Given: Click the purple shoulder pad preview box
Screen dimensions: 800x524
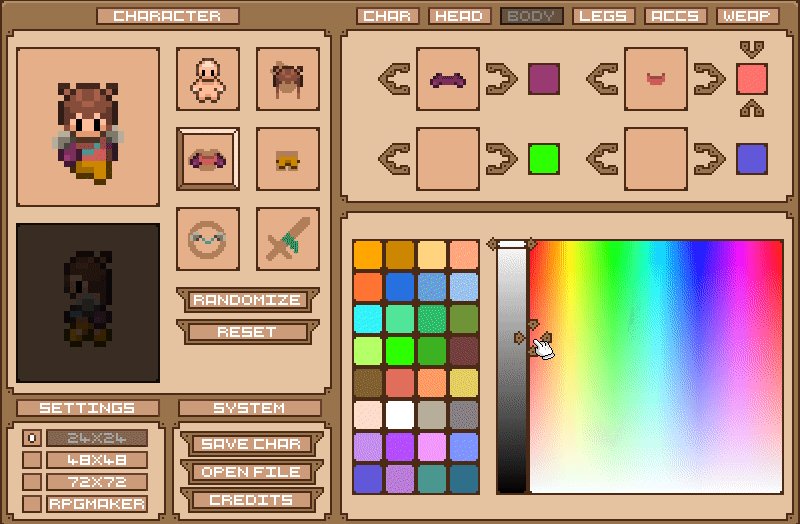Looking at the screenshot, I should [448, 79].
